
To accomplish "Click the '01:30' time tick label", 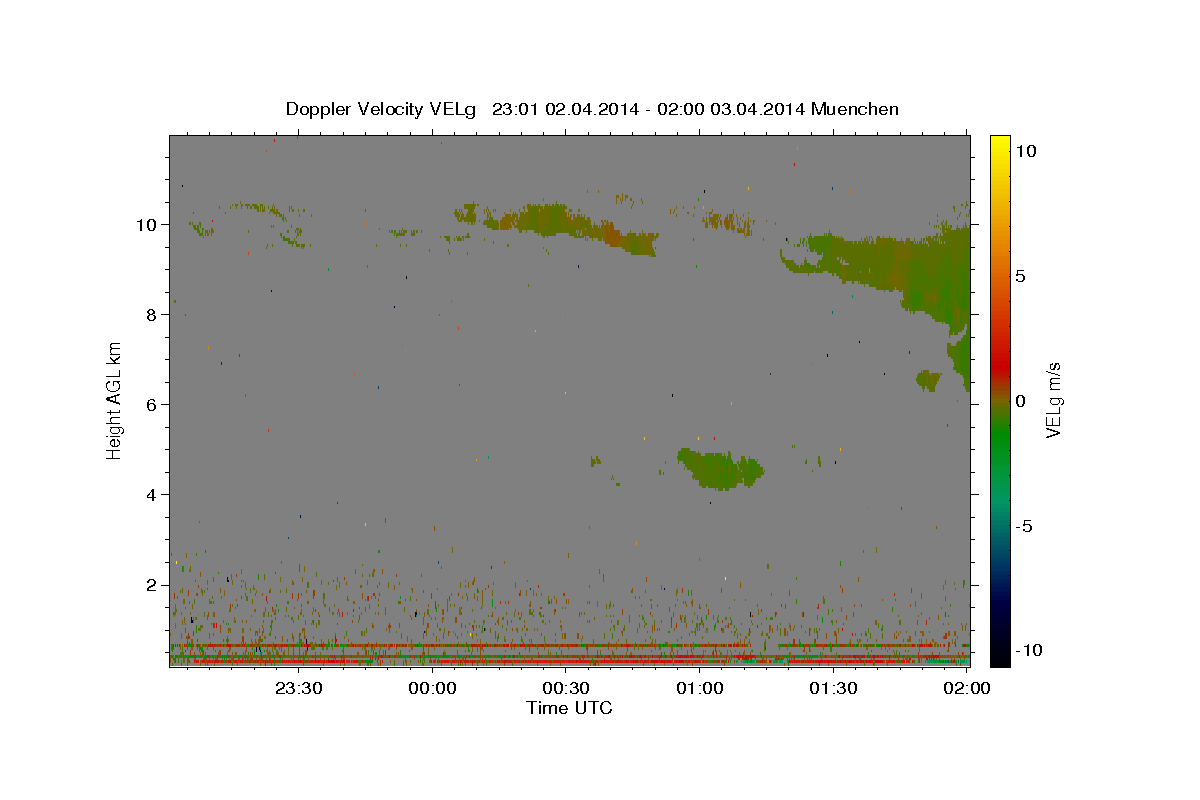I will (834, 688).
